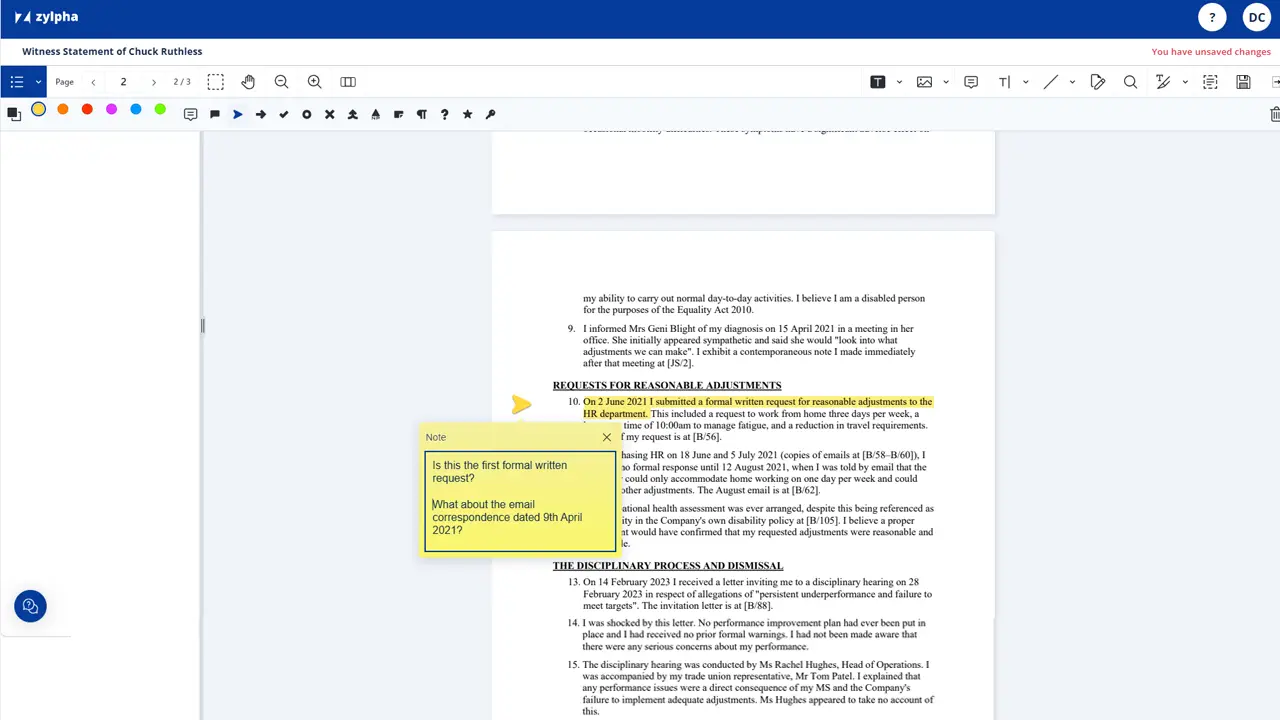Click 'THE DISCIPLINARY PROCESS AND DISMISSAL' heading
Screen dimensions: 1280x720
668,566
